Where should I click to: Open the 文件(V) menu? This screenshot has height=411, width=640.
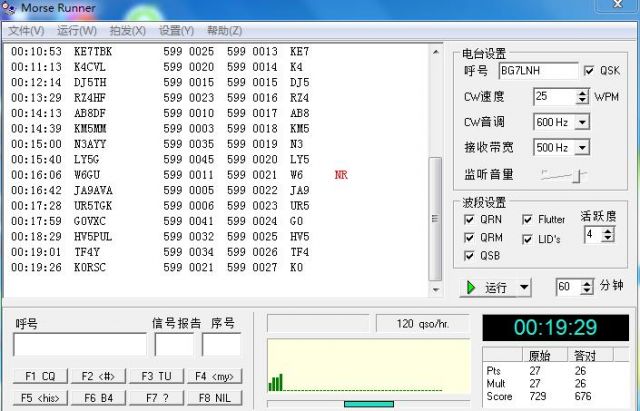coord(26,31)
